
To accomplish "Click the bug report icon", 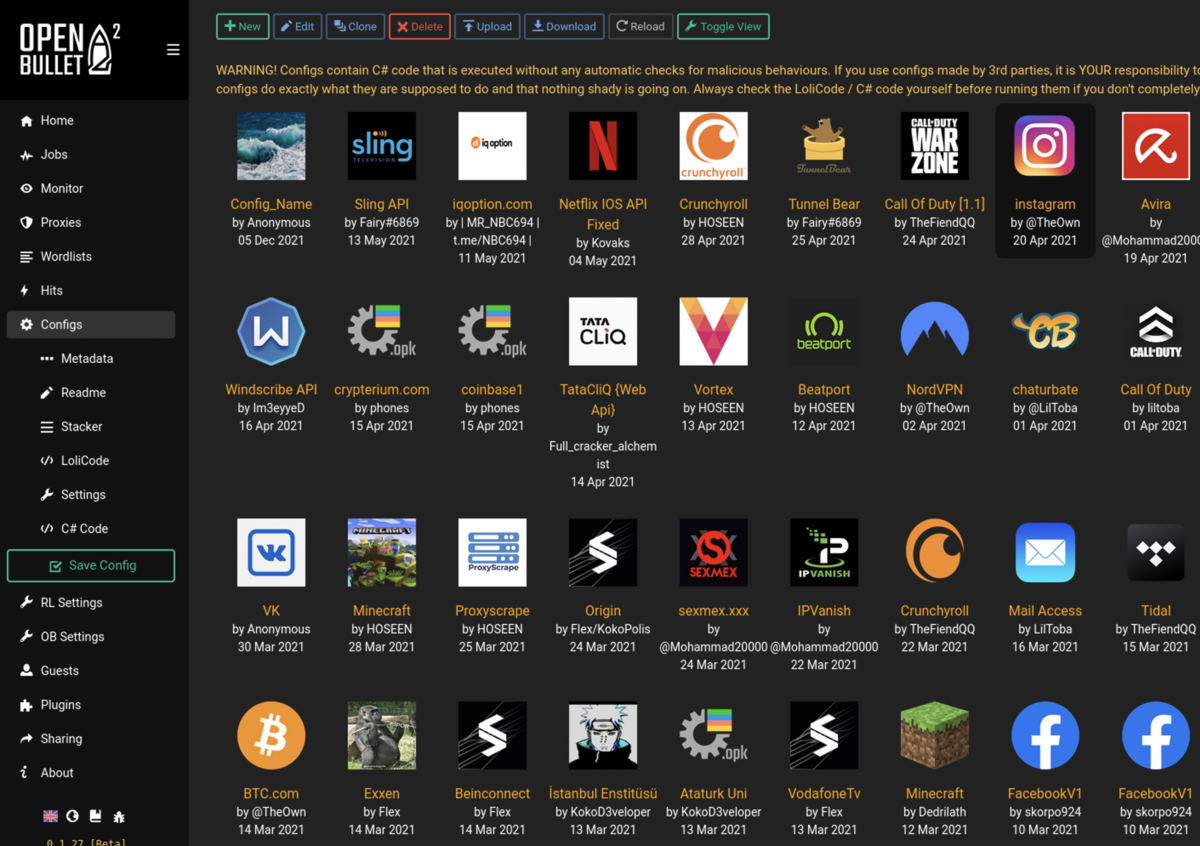I will (x=119, y=816).
